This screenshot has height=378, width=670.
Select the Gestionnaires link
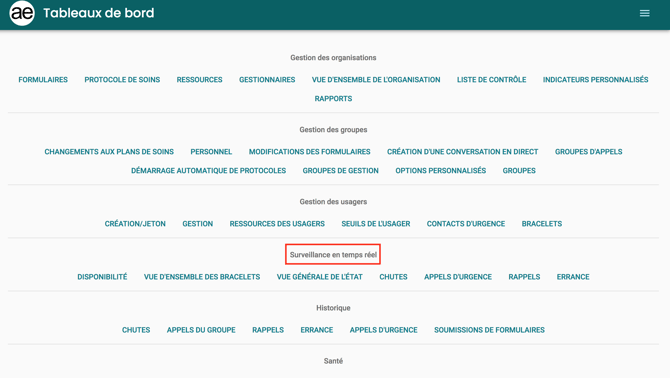[x=267, y=80]
